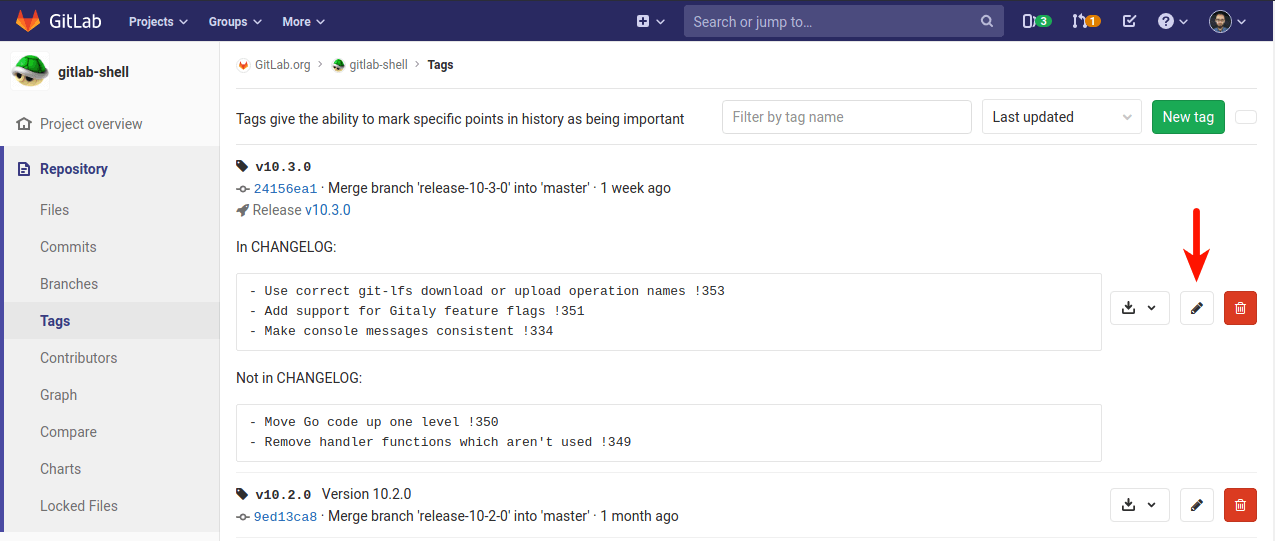Click the search magnifier icon
Image resolution: width=1275 pixels, height=541 pixels.
pyautogui.click(x=986, y=21)
